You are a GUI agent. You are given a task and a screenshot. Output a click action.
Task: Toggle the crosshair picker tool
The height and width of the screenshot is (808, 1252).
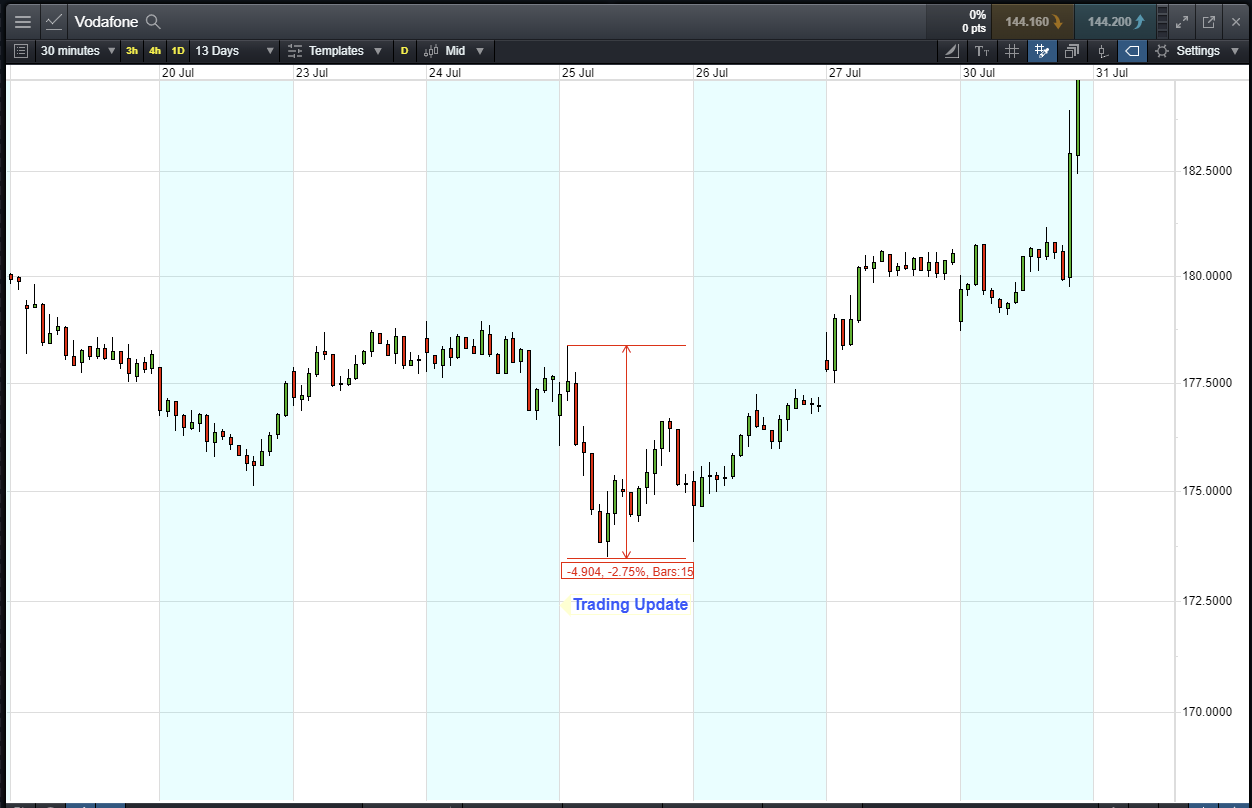(x=1042, y=51)
